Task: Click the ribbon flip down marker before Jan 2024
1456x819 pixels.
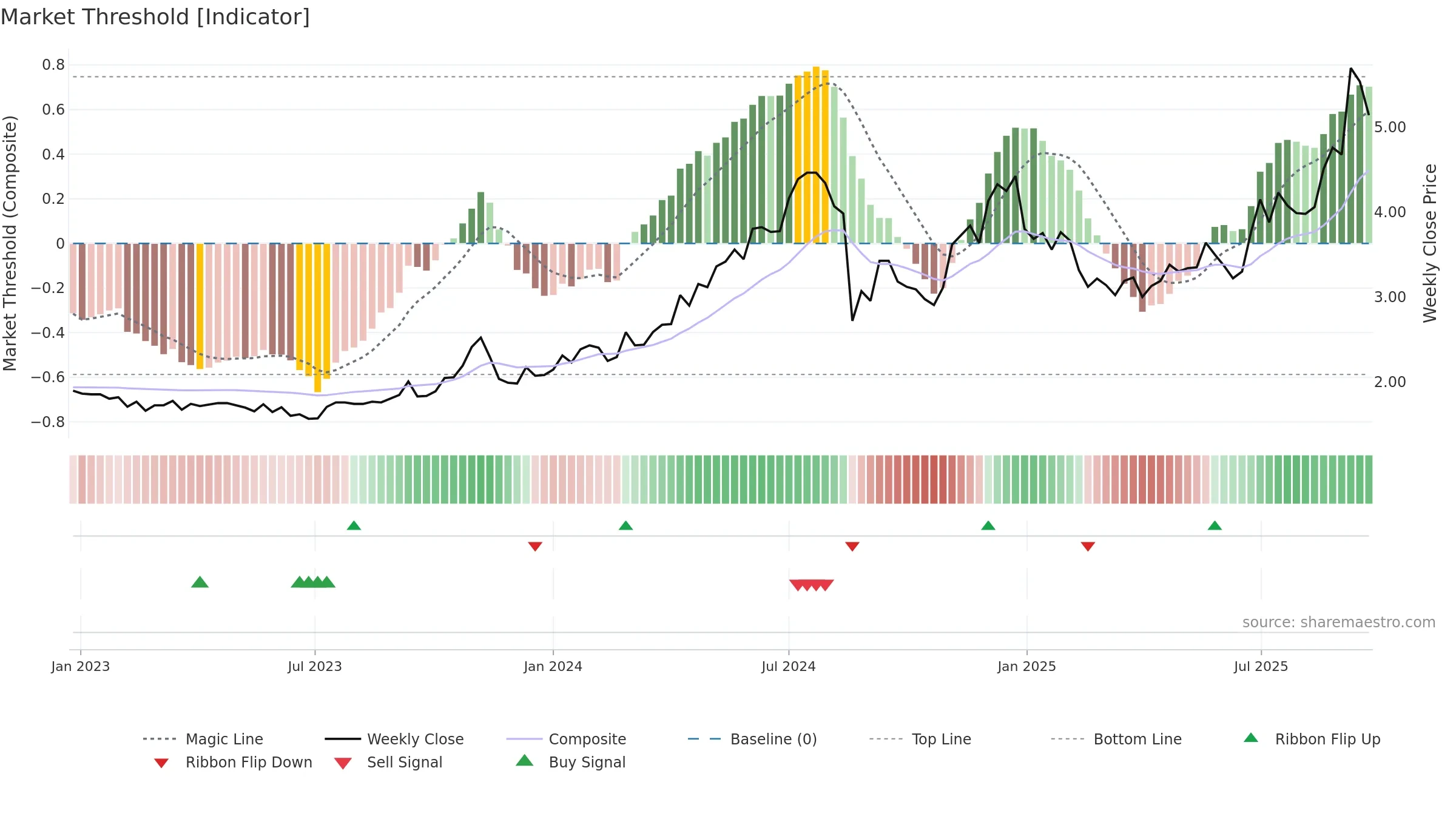Action: point(535,547)
